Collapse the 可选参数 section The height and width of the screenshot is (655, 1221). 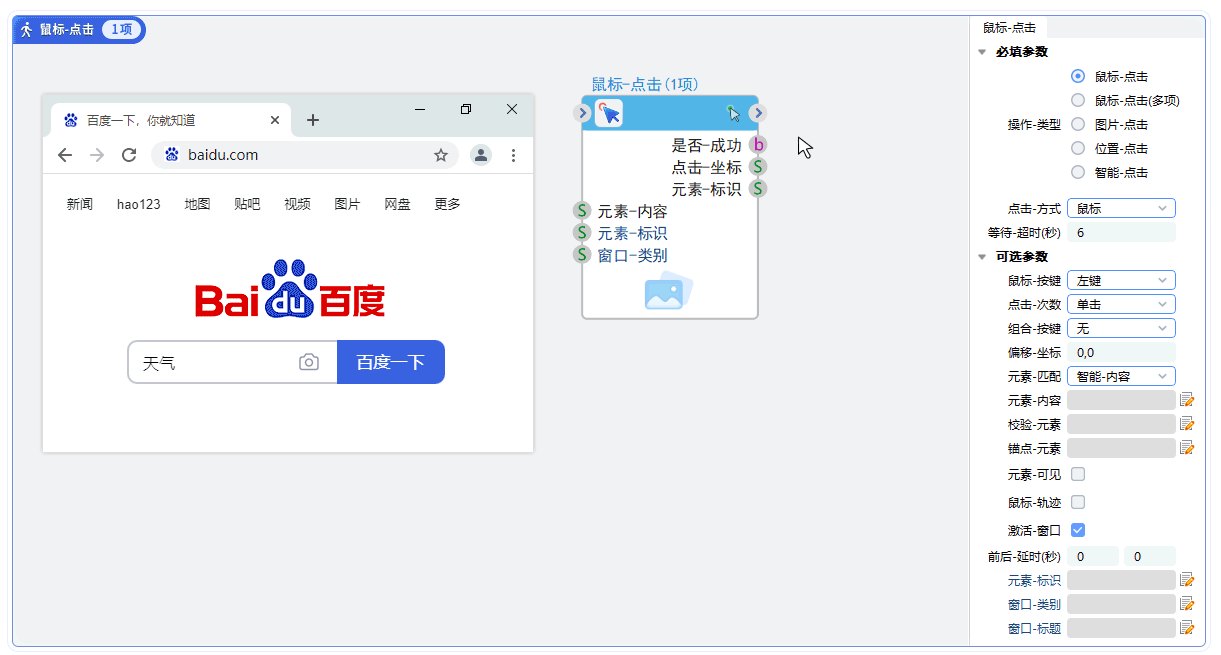[982, 255]
